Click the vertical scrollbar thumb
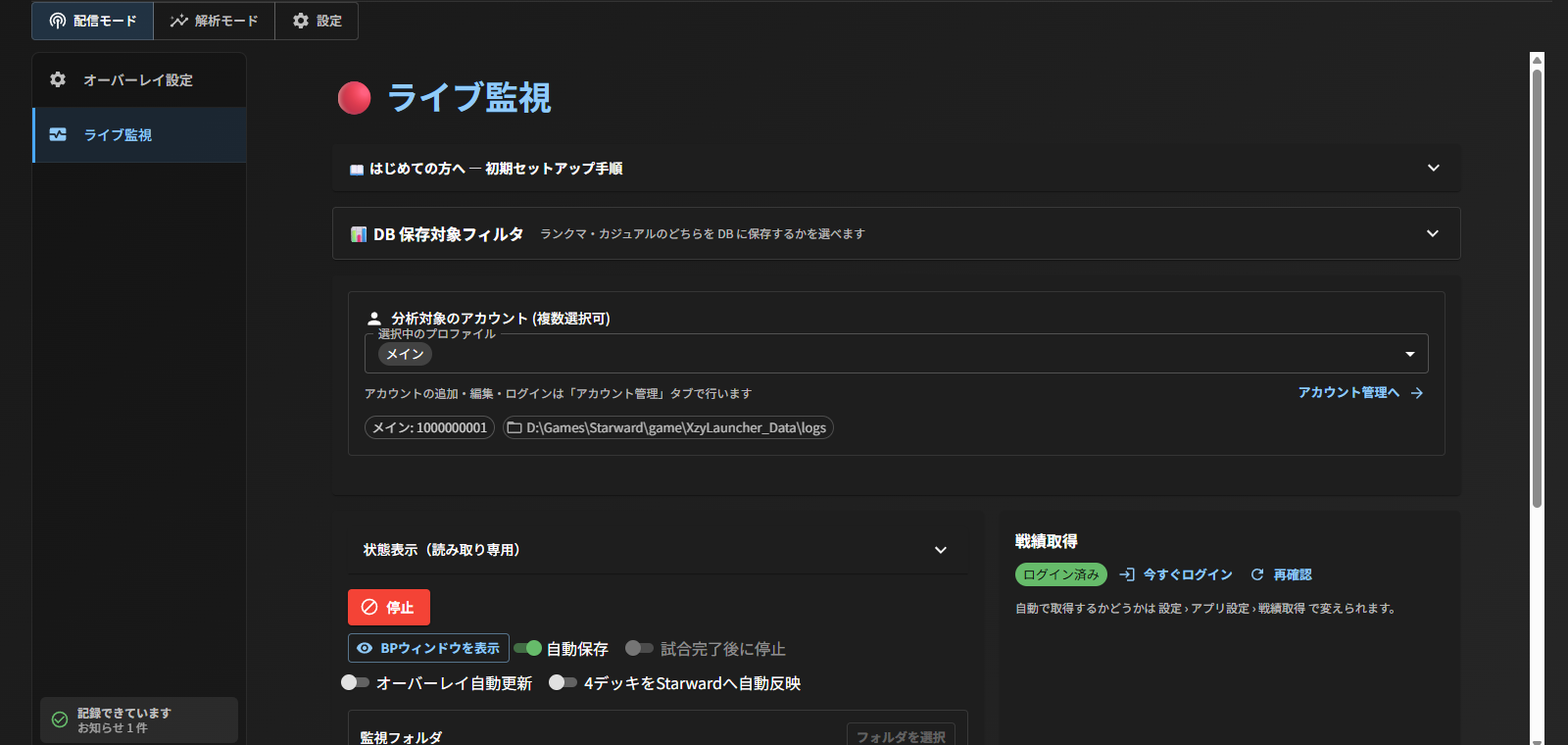 click(x=1537, y=288)
